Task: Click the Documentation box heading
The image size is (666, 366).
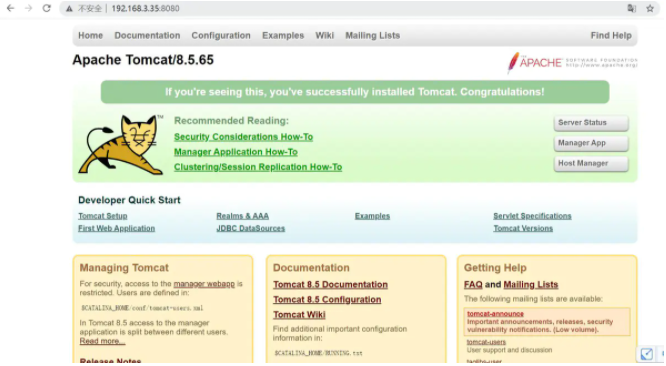Action: coord(311,268)
